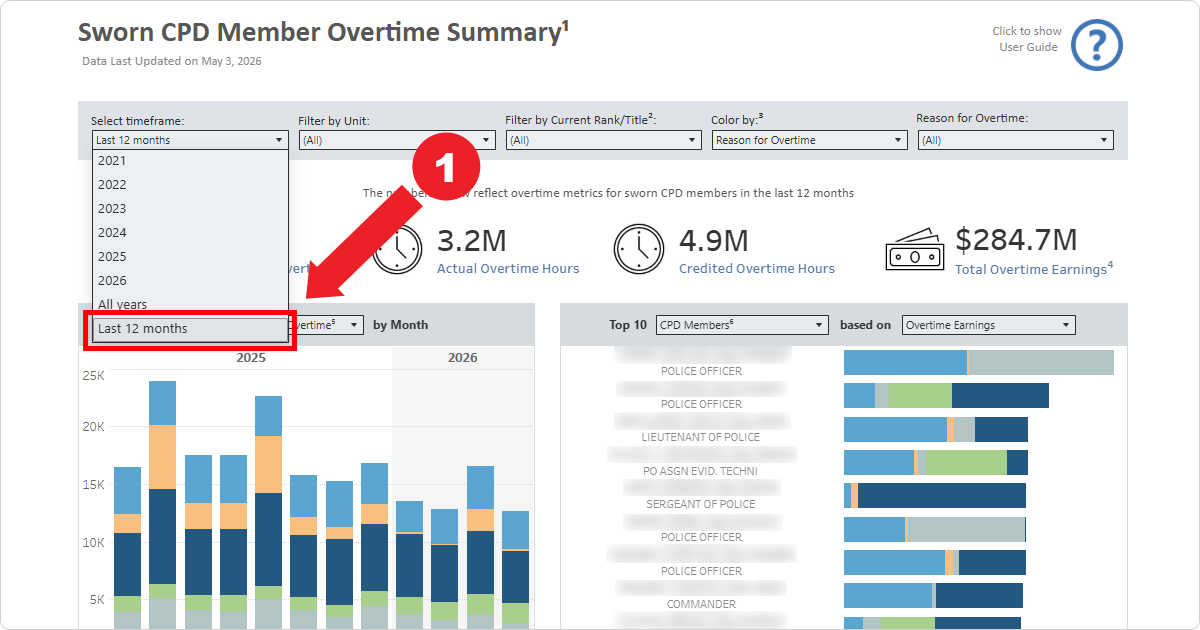
Task: Collapse the Select timeframe dropdown
Action: coord(190,140)
